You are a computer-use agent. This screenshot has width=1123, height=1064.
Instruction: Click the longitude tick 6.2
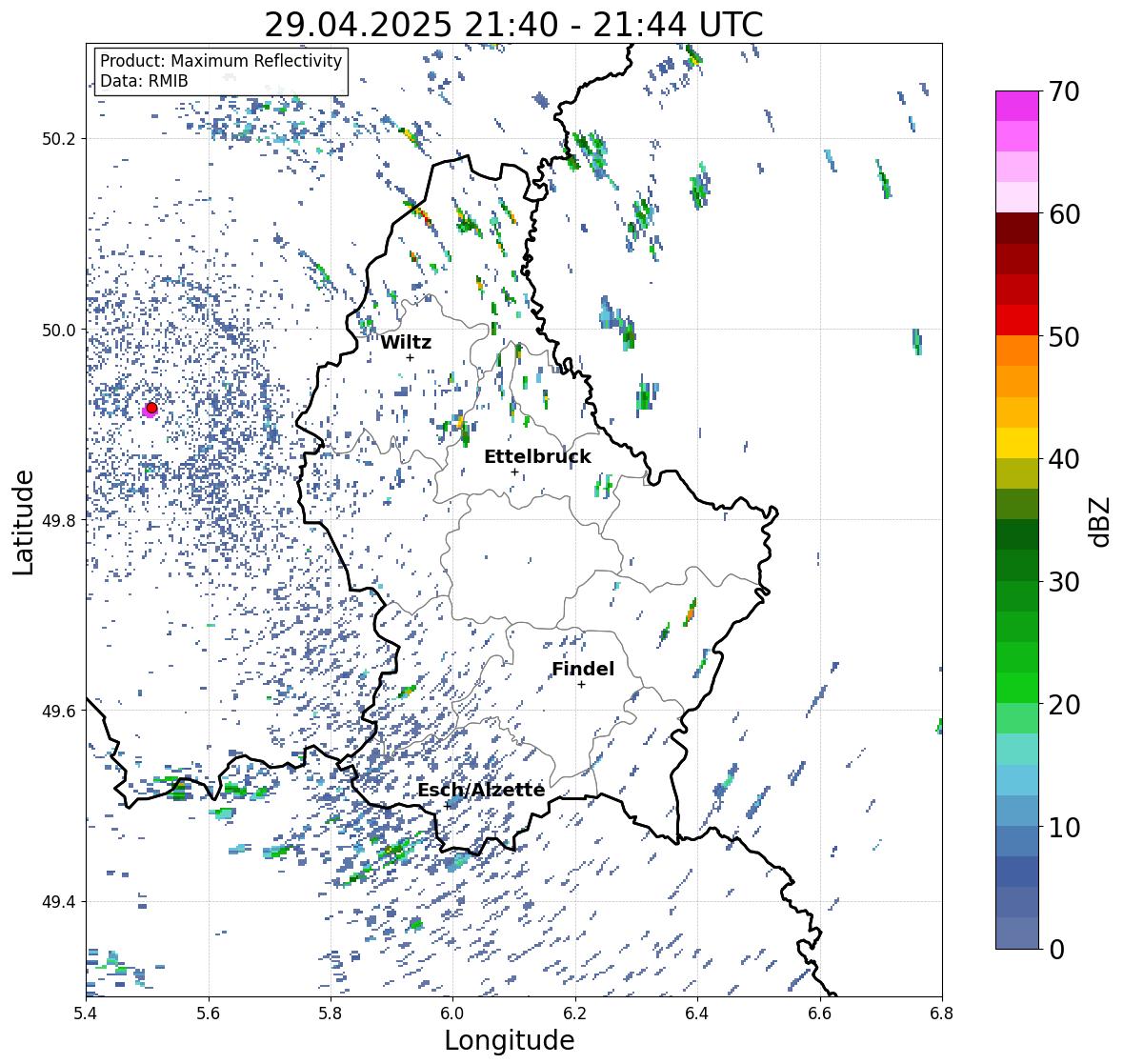[x=575, y=1013]
